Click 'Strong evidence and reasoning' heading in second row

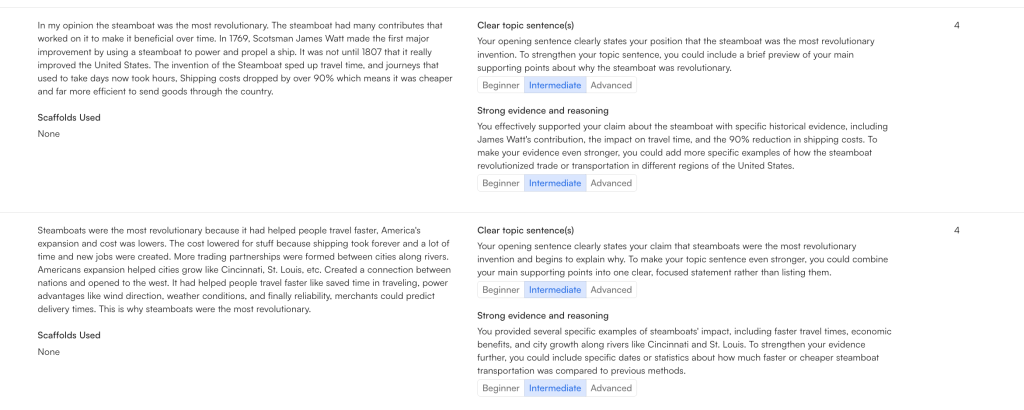(x=543, y=316)
